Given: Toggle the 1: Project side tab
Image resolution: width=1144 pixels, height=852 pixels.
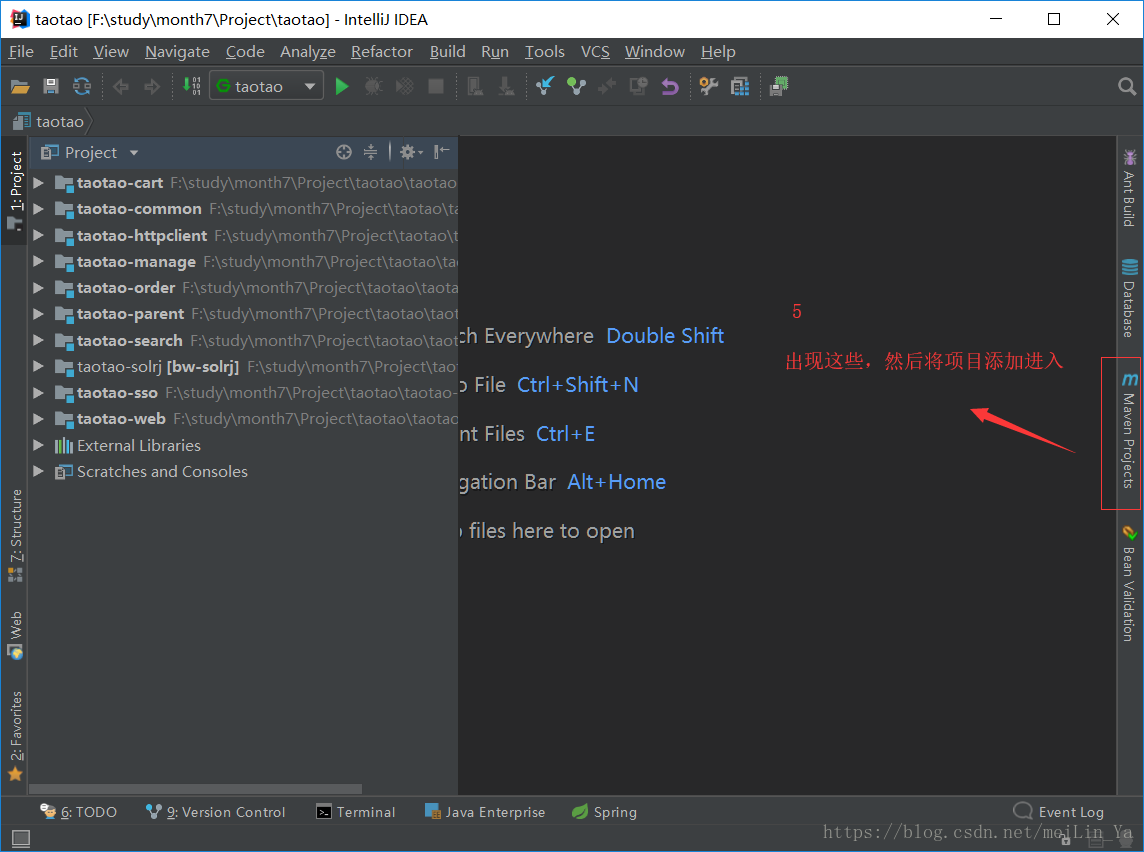Looking at the screenshot, I should point(15,190).
